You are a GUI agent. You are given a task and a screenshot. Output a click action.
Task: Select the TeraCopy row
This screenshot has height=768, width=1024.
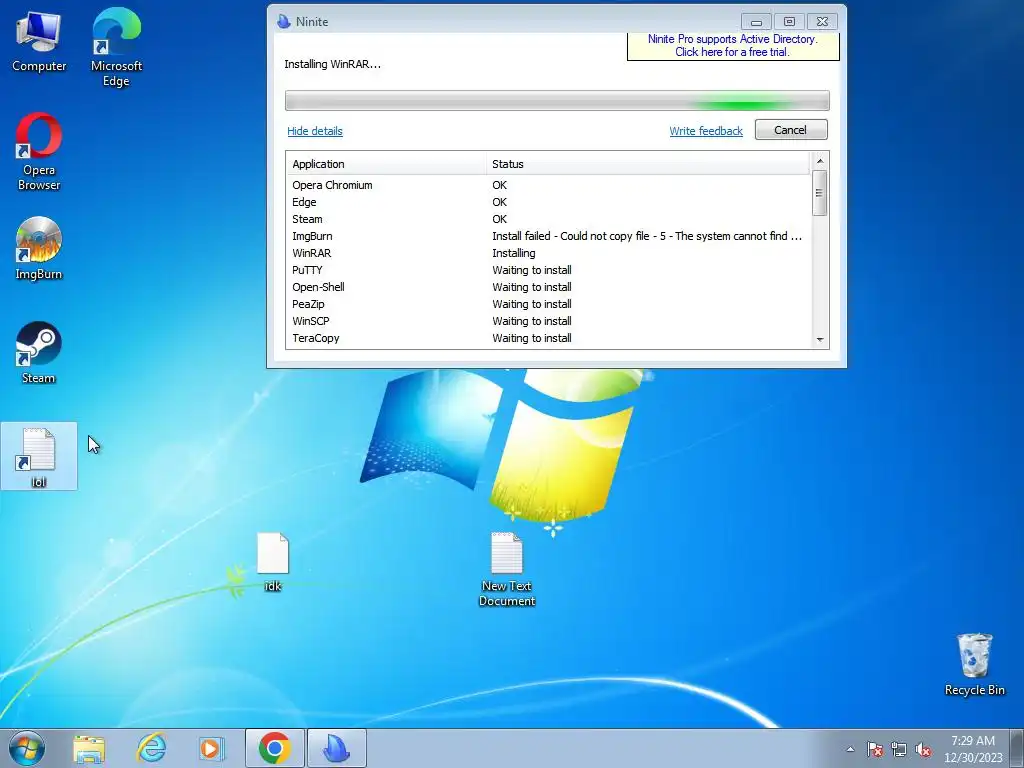click(549, 338)
